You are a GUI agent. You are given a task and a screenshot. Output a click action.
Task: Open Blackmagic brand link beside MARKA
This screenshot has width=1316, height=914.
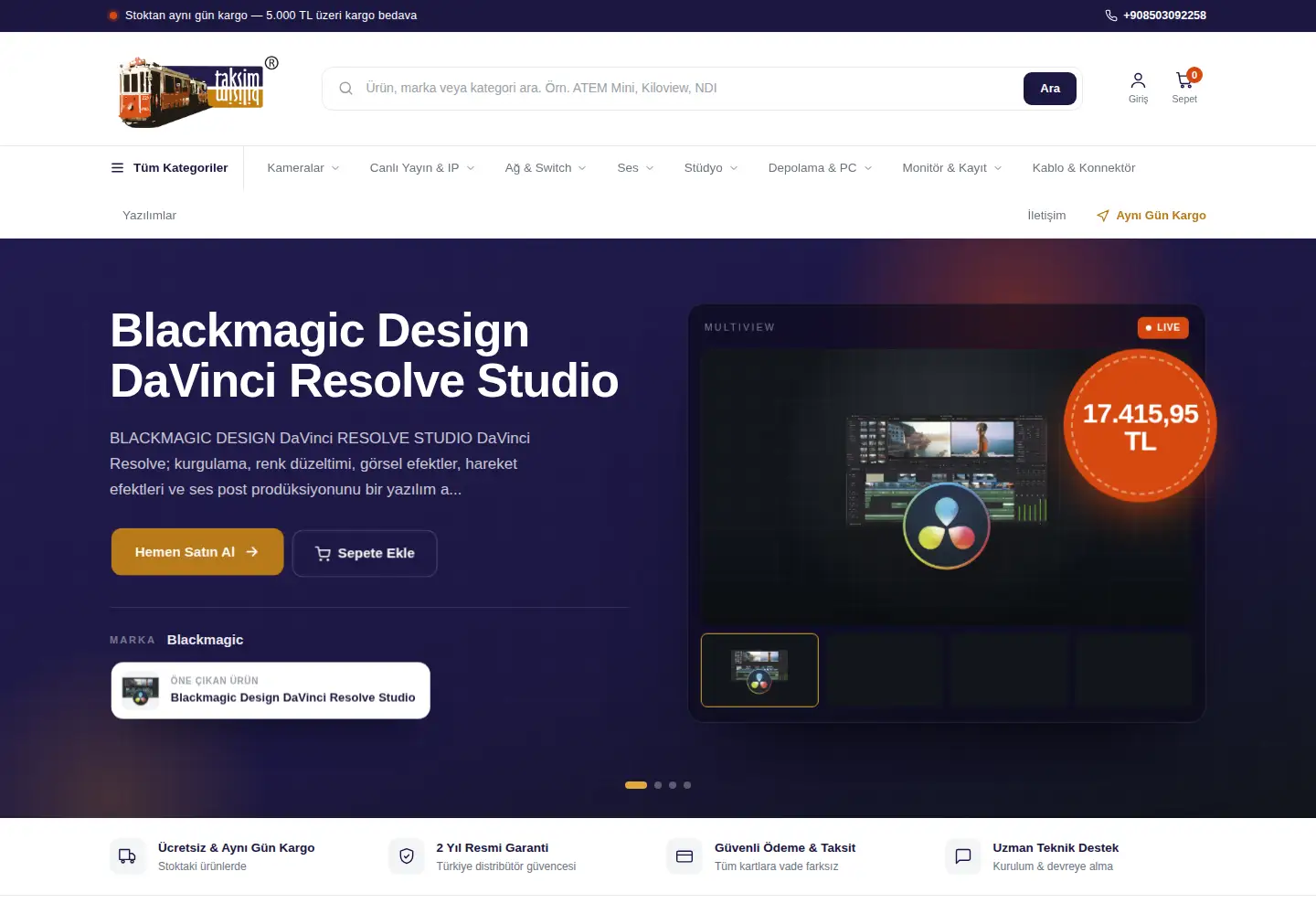click(205, 640)
